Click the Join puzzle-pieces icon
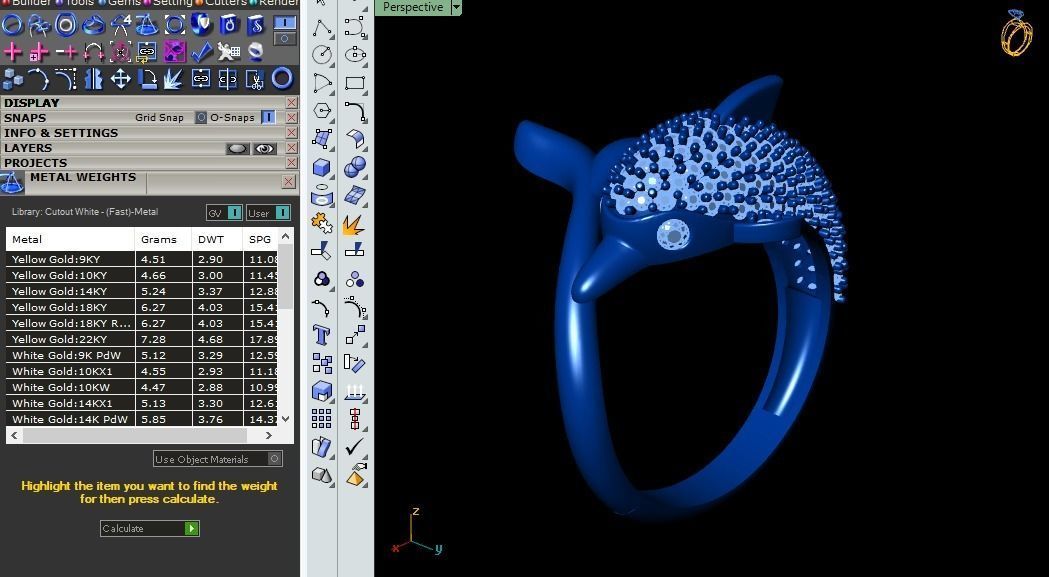 pyautogui.click(x=322, y=224)
